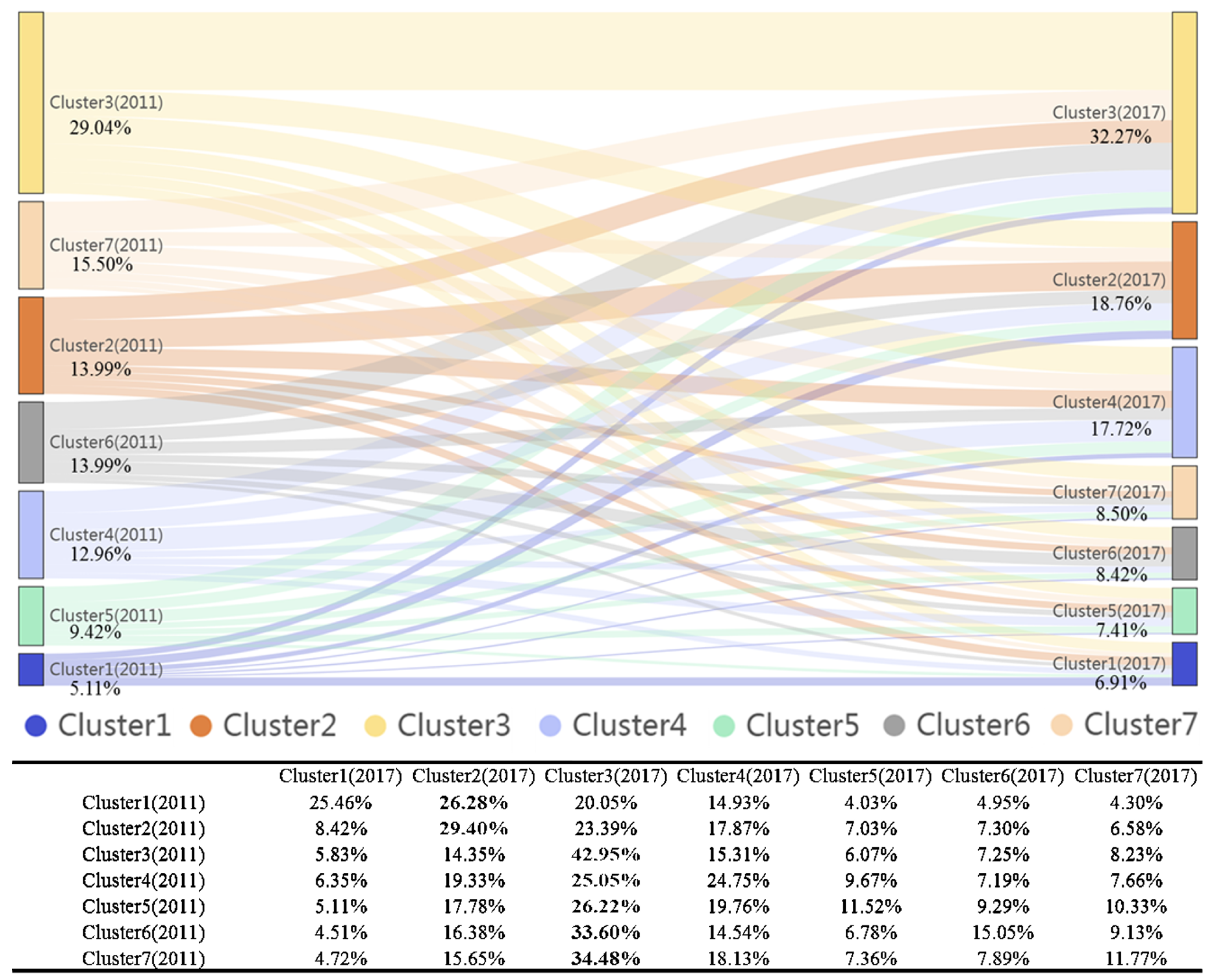Toggle the Cluster3 yellow legend marker
Viewport: 1212px width, 980px height.
[375, 725]
